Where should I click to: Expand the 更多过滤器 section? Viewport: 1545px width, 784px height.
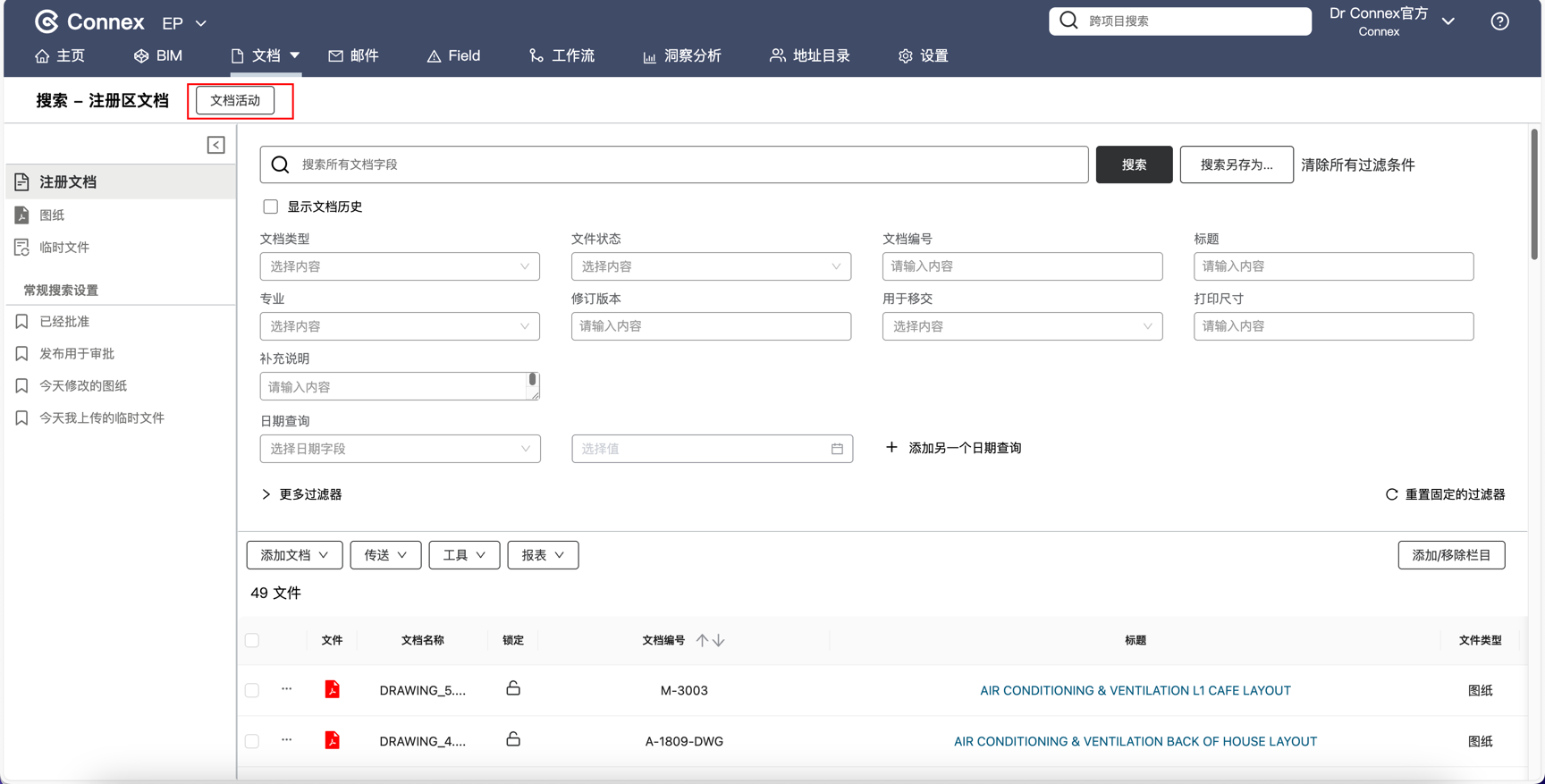[x=301, y=494]
